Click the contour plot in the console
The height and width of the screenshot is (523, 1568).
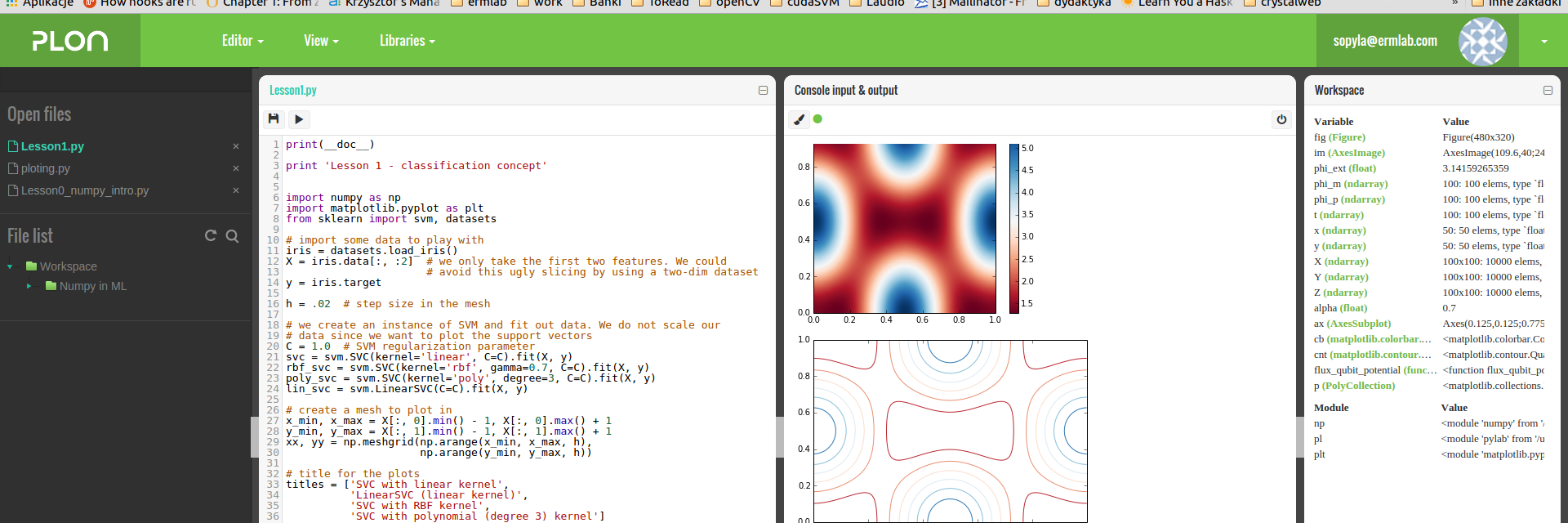951,431
